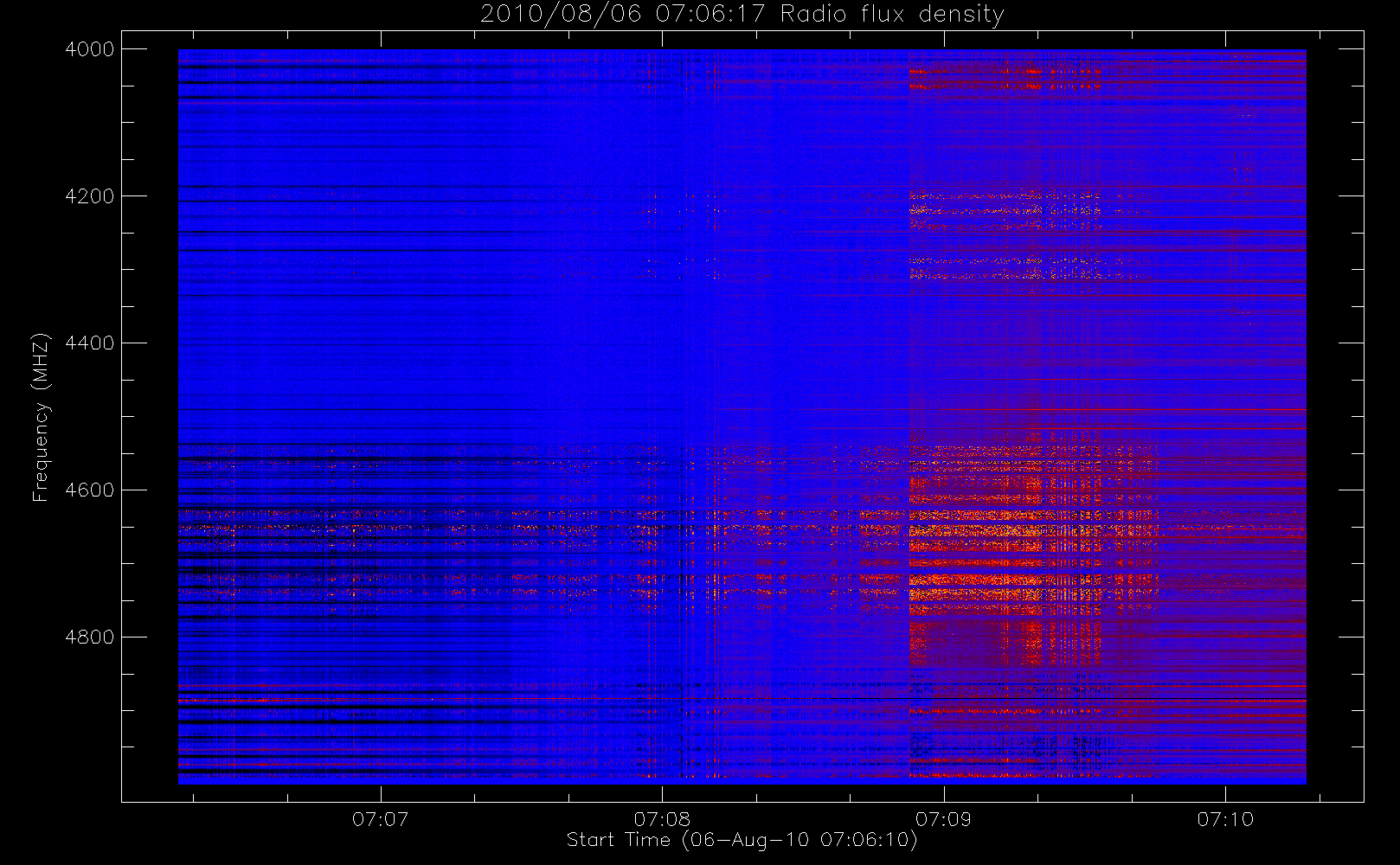Select the 4800 frequency tick label
Image resolution: width=1400 pixels, height=865 pixels.
[90, 638]
